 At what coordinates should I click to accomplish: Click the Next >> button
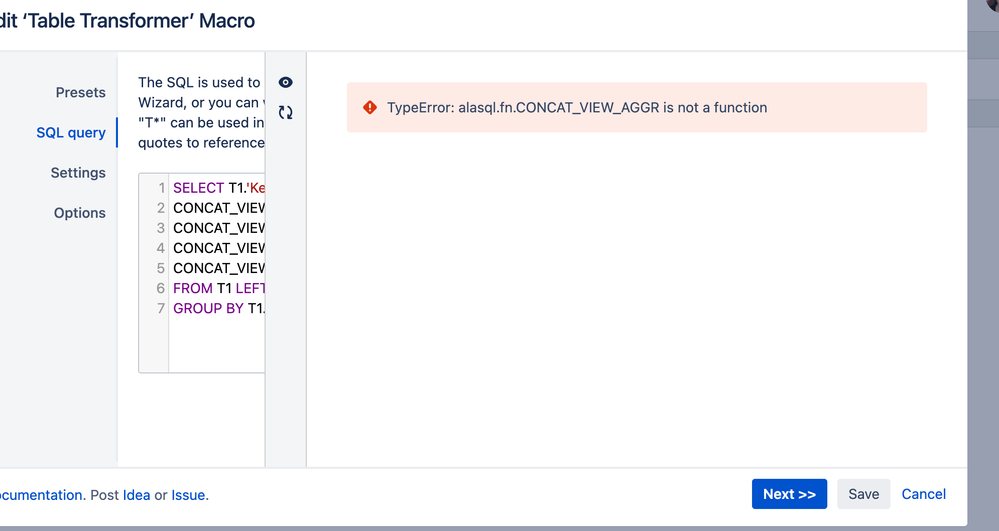tap(789, 494)
